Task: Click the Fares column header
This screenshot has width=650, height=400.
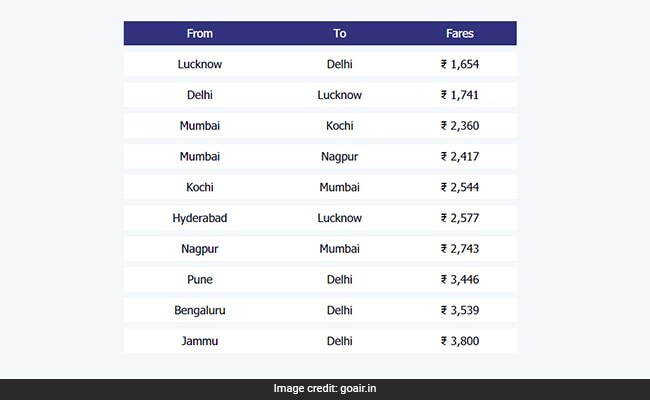Action: pos(460,34)
